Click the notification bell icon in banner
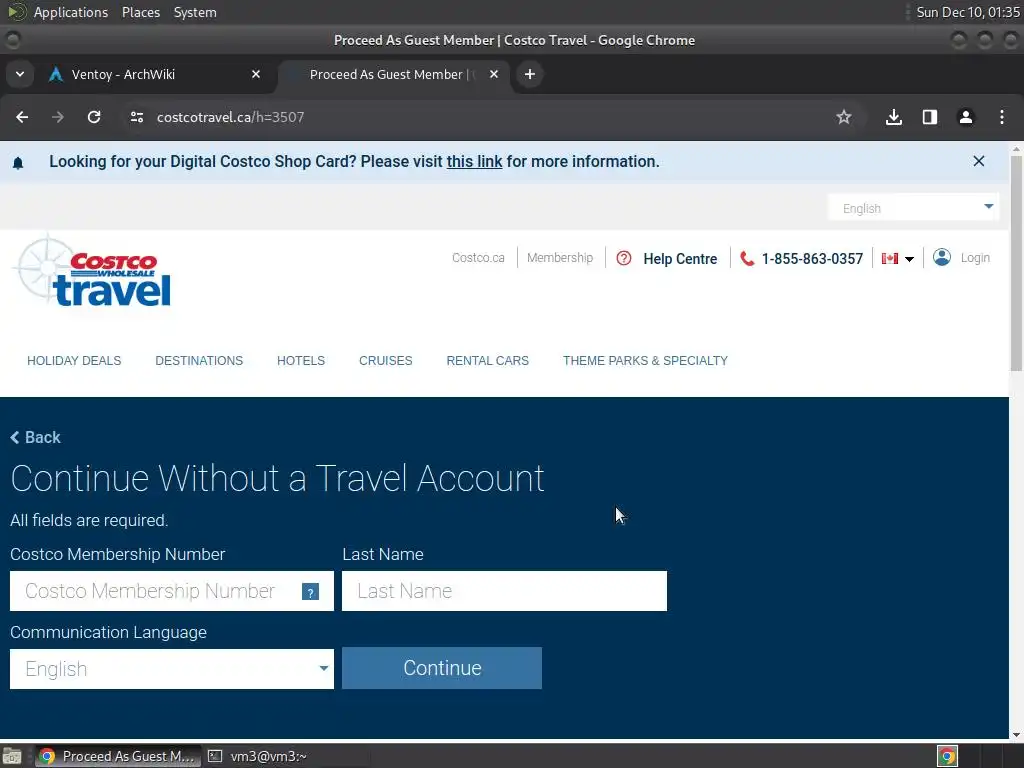The image size is (1024, 768). click(x=18, y=163)
